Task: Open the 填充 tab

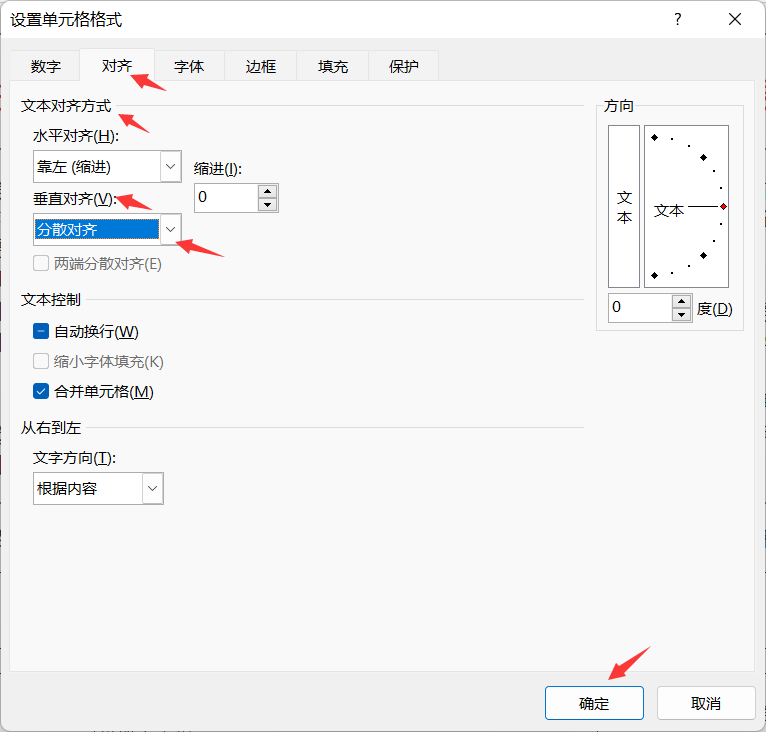Action: coord(333,66)
